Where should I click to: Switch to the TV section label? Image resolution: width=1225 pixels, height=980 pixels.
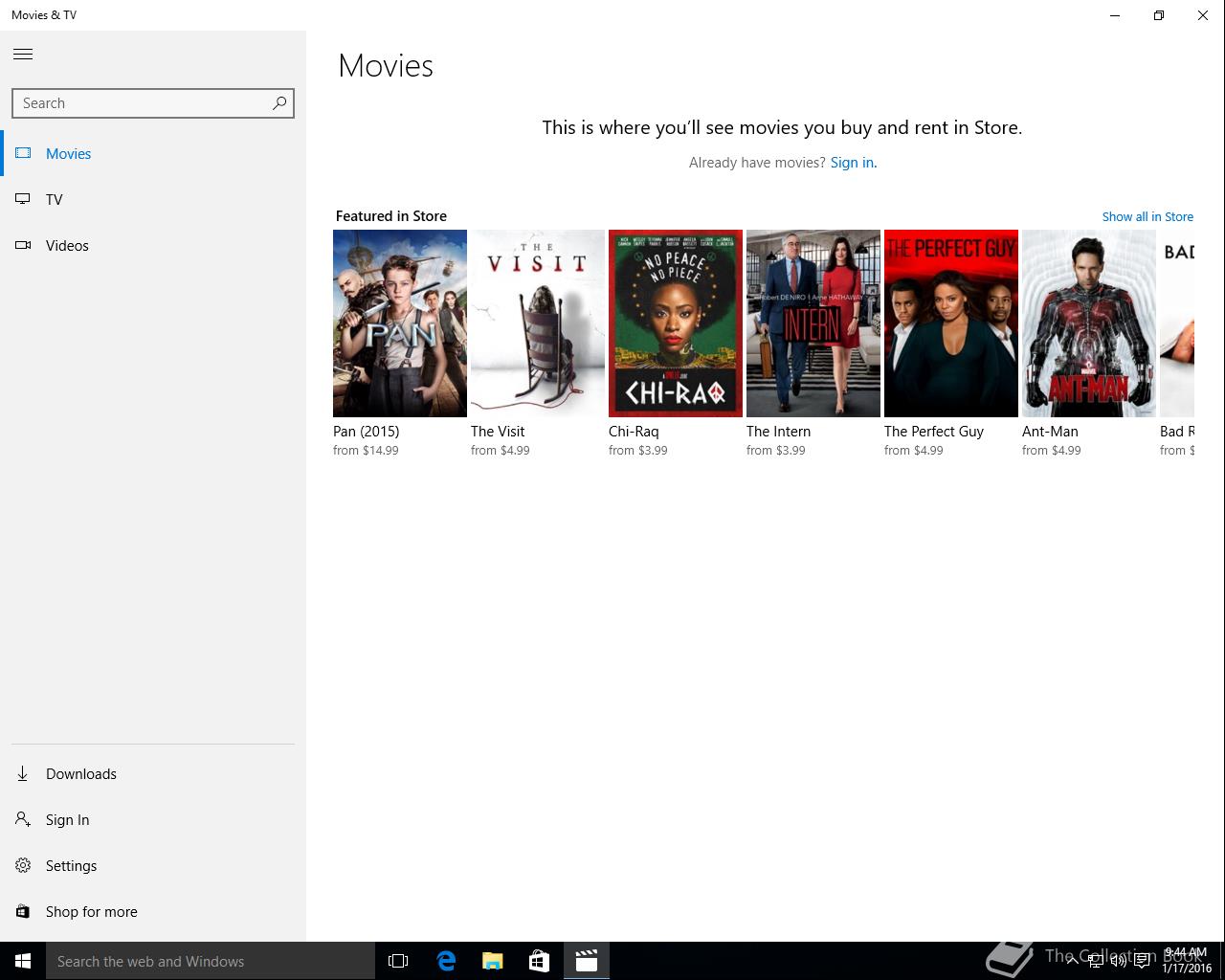click(x=55, y=199)
